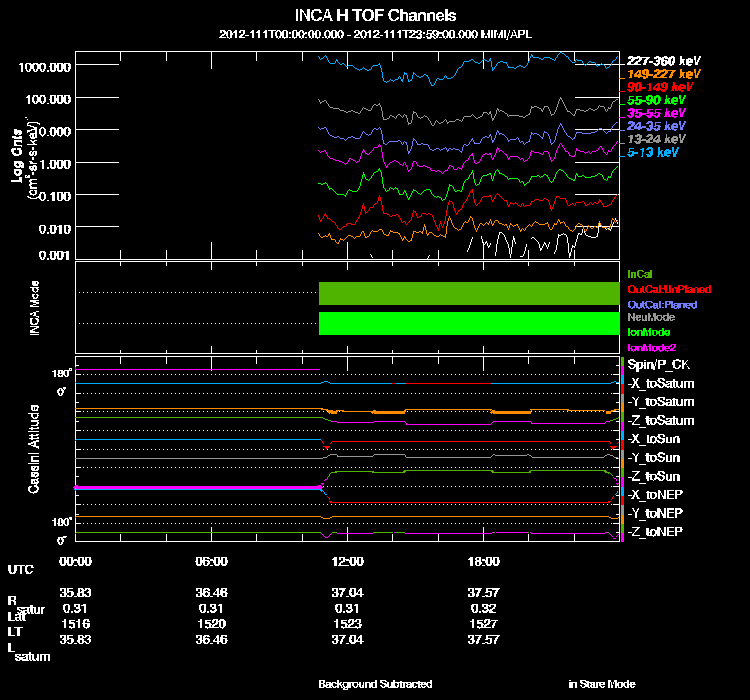
Task: Click the '-X_toSaturn' attitude label
Action: 661,383
